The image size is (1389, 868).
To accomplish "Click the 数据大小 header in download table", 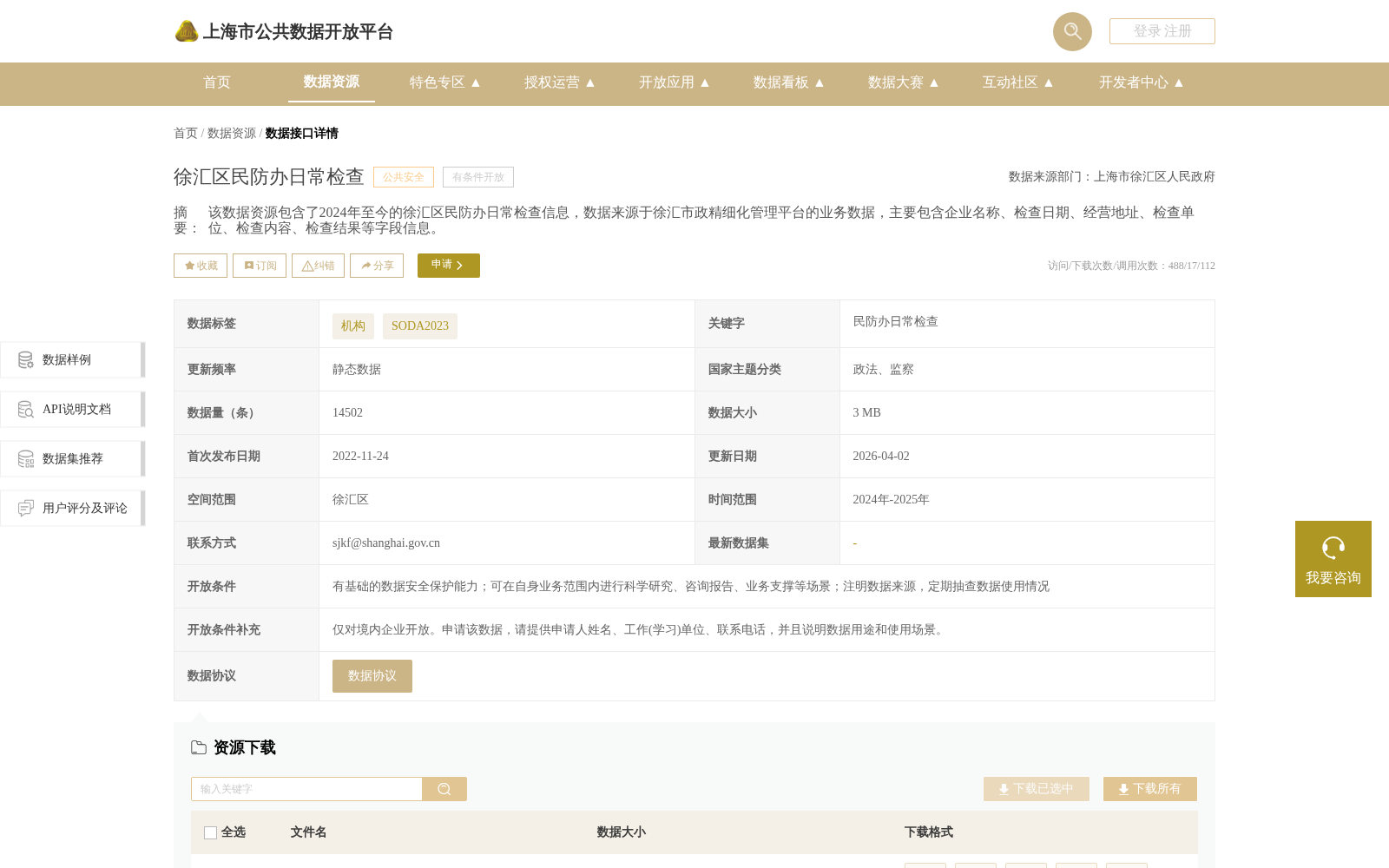I will click(621, 832).
